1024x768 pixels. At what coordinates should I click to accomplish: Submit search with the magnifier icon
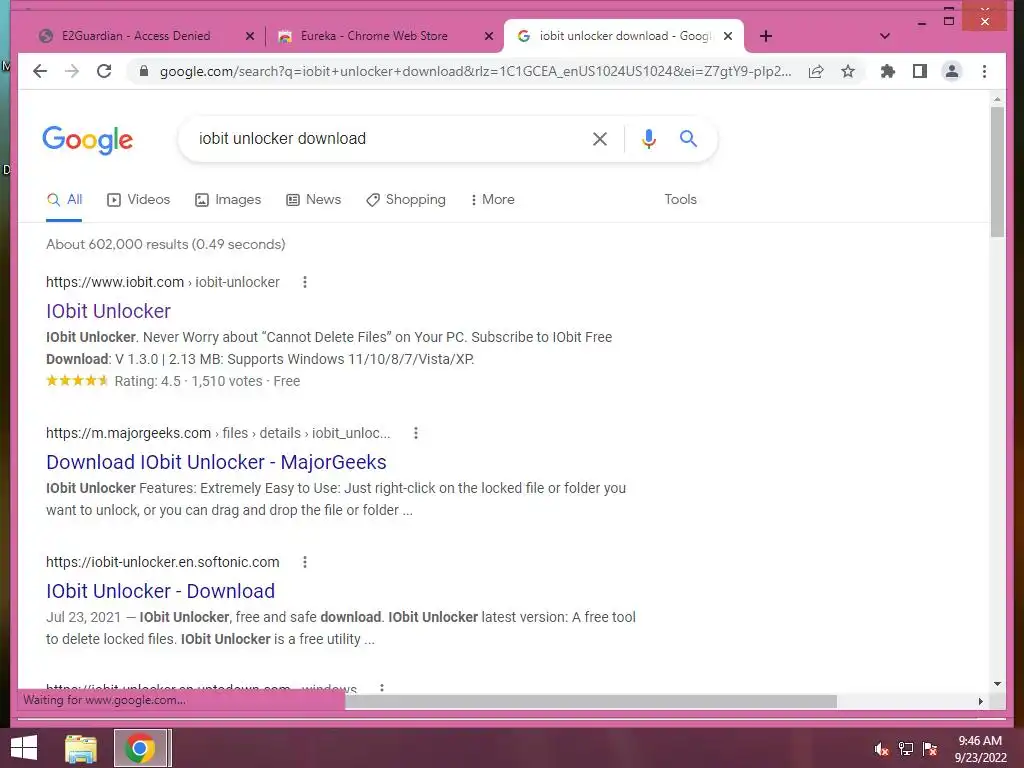[688, 138]
